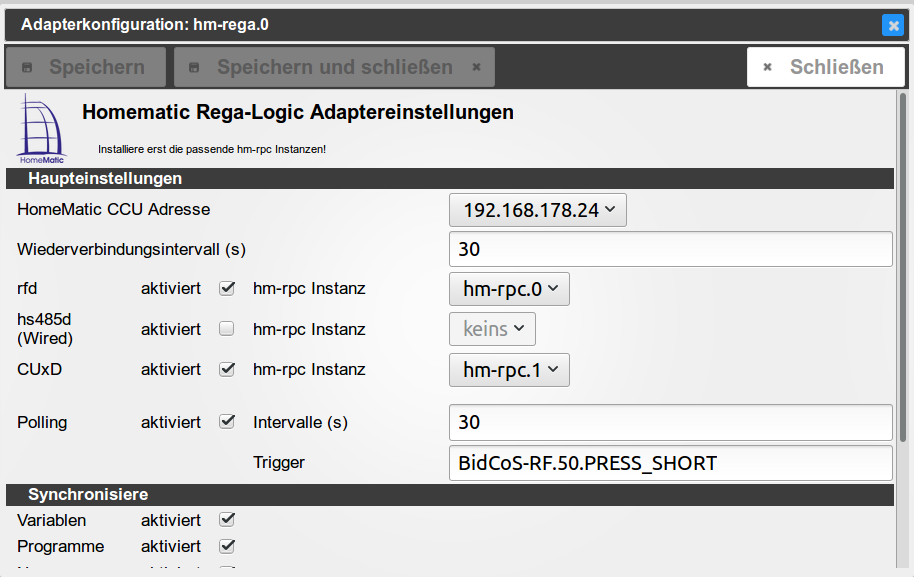Click the 'Trigger' label

[279, 463]
